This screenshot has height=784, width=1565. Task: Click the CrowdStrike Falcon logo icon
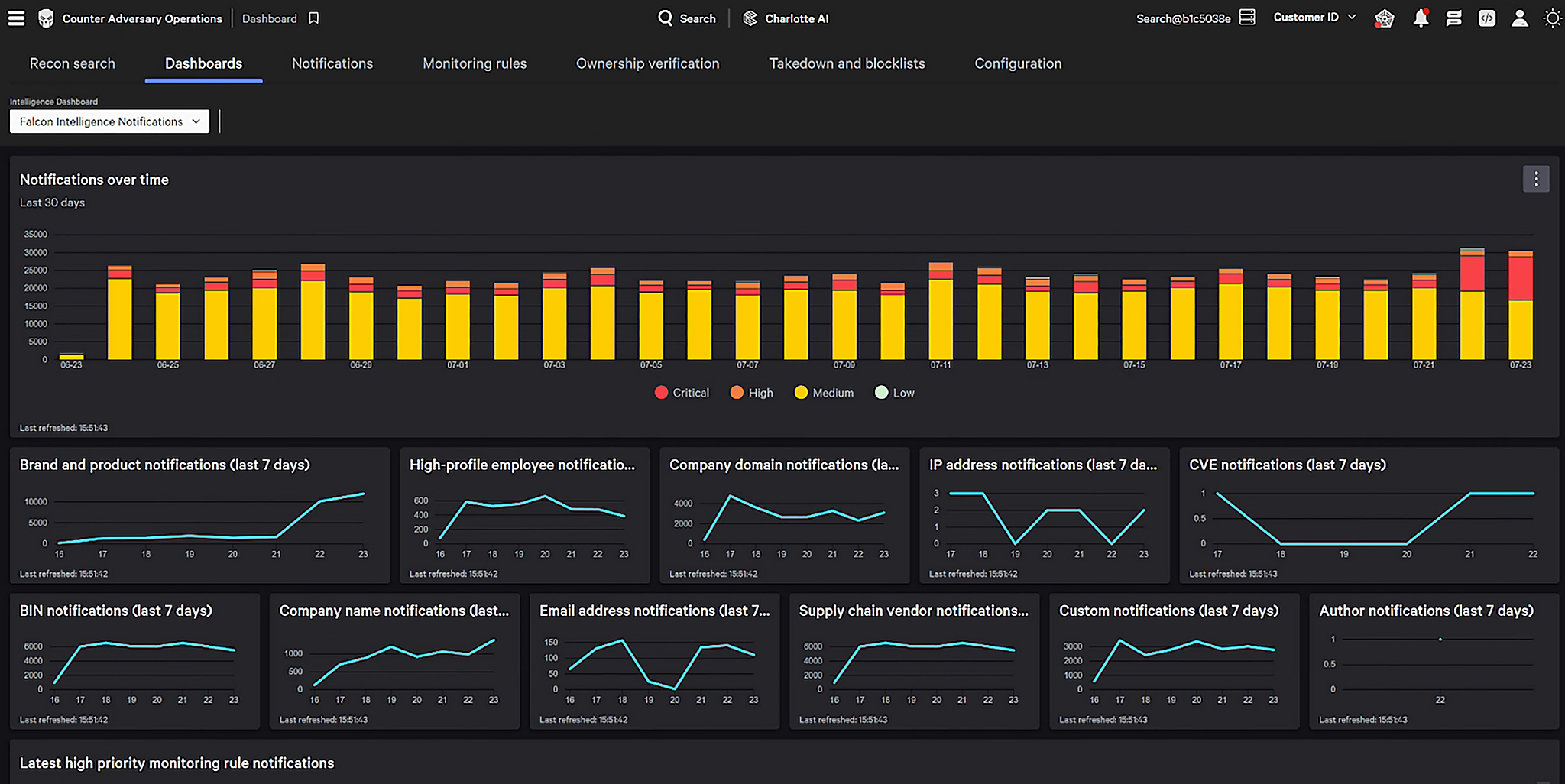[x=46, y=18]
